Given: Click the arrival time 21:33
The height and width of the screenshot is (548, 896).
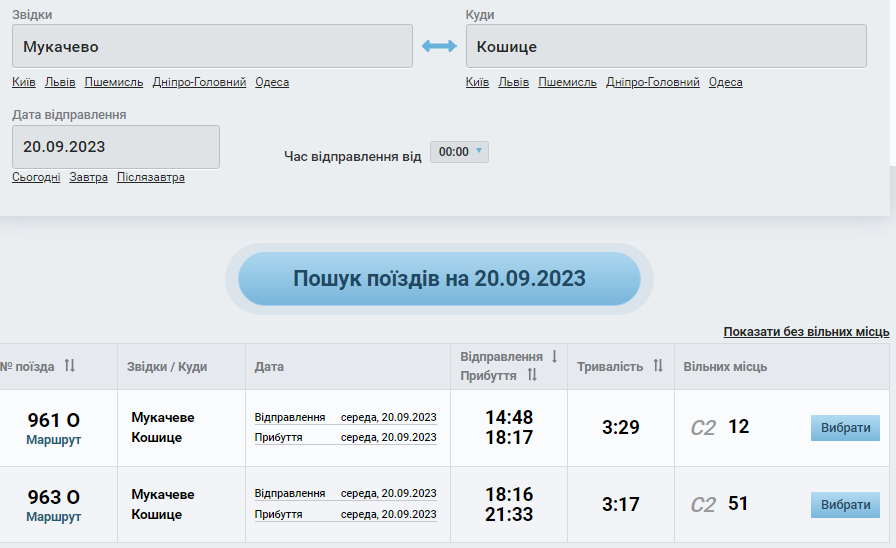Looking at the screenshot, I should click(x=509, y=514).
